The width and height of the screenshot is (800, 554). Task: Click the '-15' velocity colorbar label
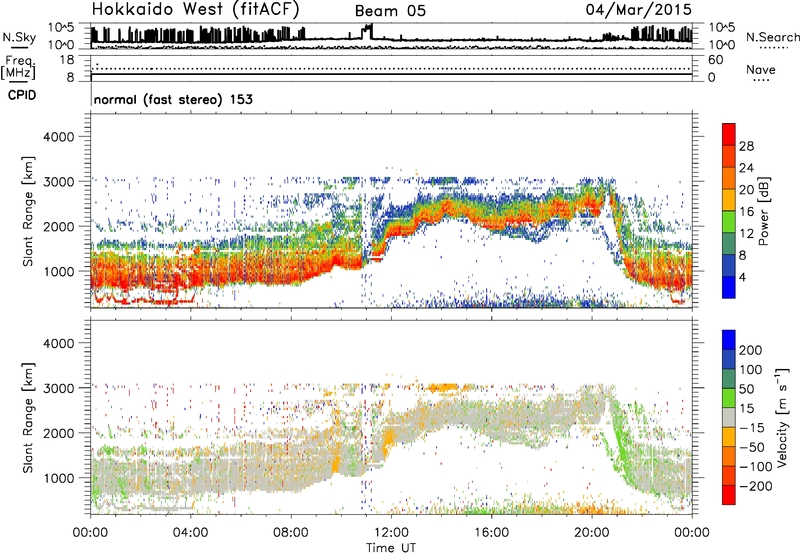click(x=752, y=428)
